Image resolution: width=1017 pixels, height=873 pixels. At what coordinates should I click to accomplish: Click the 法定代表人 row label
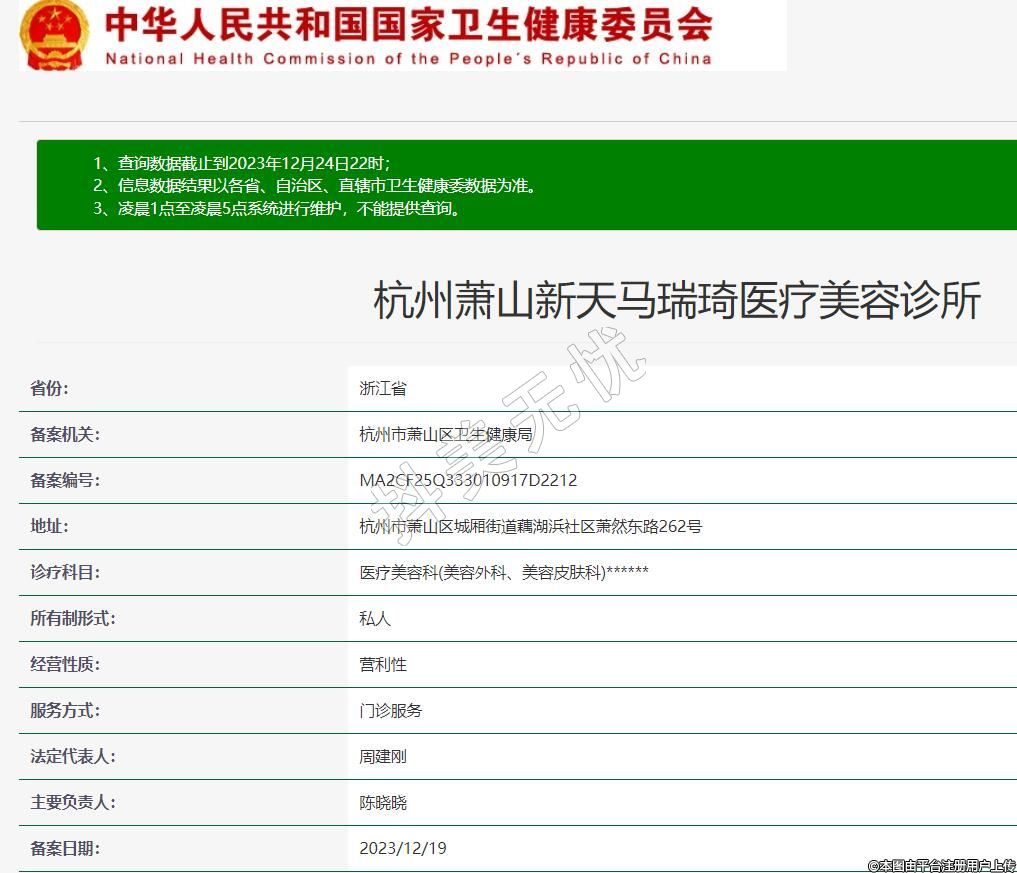(73, 757)
